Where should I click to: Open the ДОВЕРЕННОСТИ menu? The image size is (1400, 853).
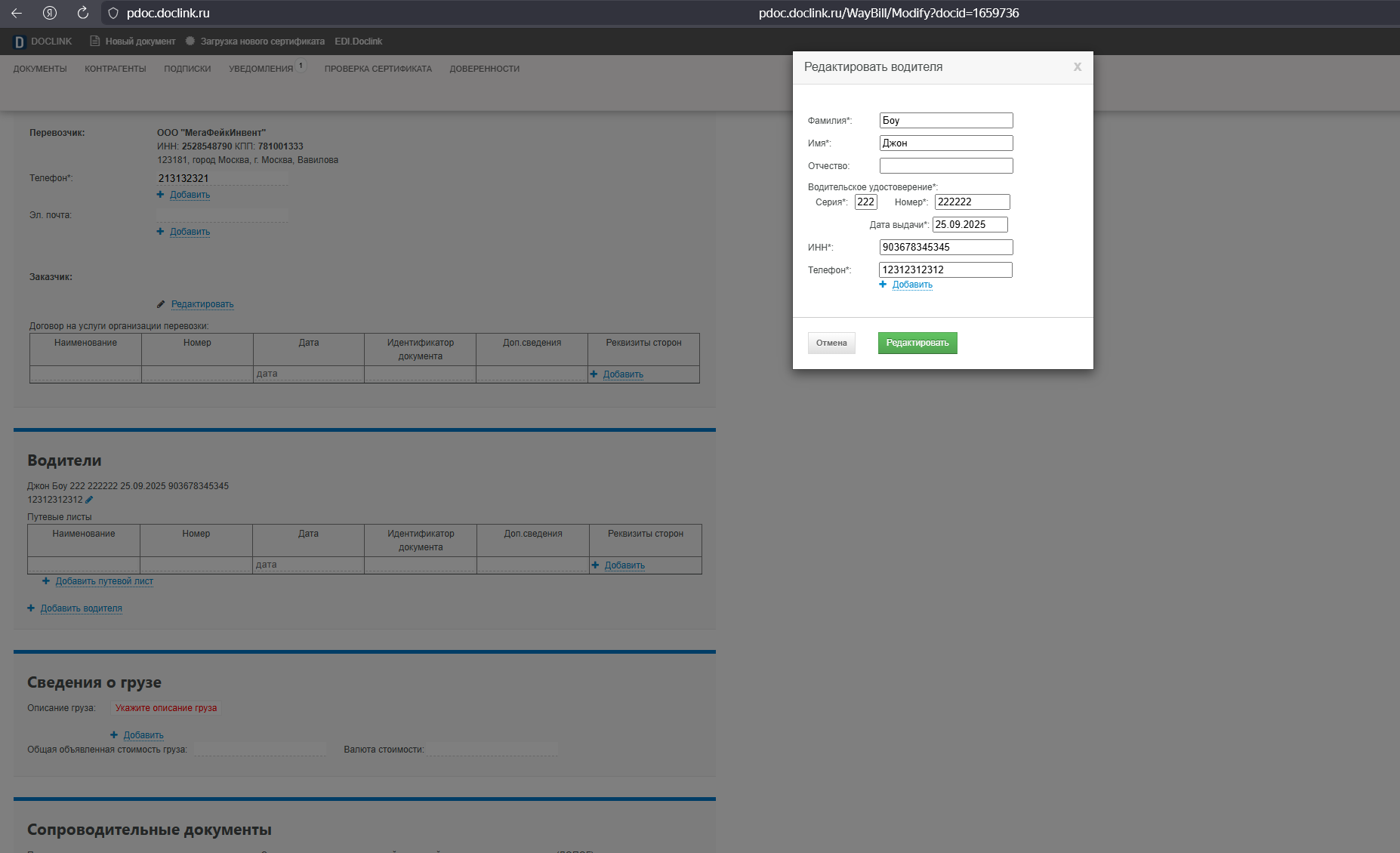click(485, 69)
